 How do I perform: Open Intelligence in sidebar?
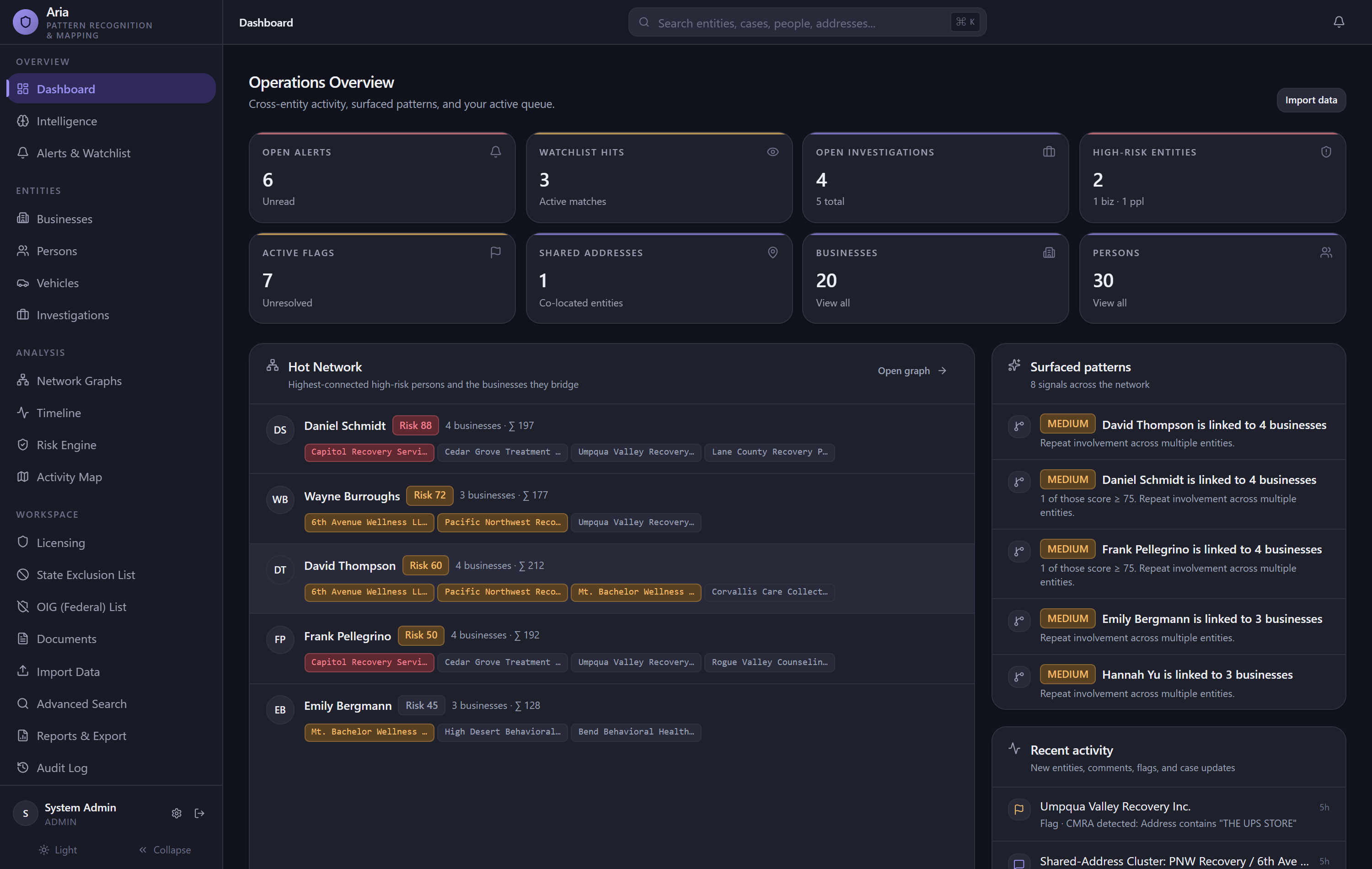click(x=111, y=121)
